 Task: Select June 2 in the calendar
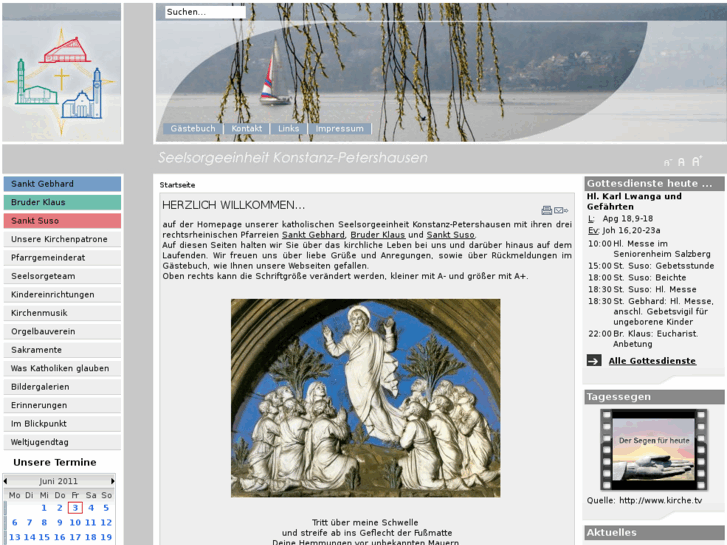tap(59, 508)
